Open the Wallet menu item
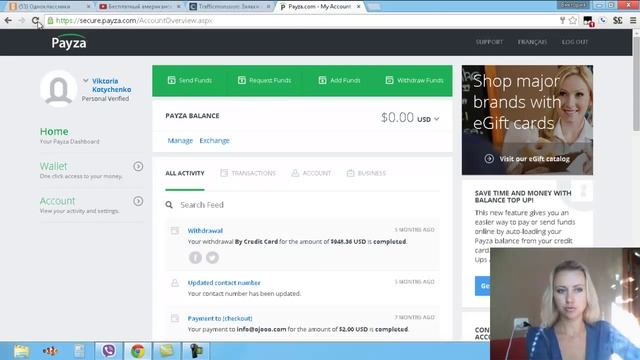 53,166
